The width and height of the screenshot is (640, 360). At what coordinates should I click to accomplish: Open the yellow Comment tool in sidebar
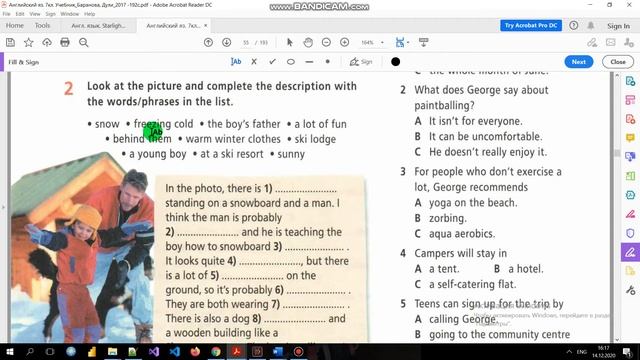[x=630, y=138]
